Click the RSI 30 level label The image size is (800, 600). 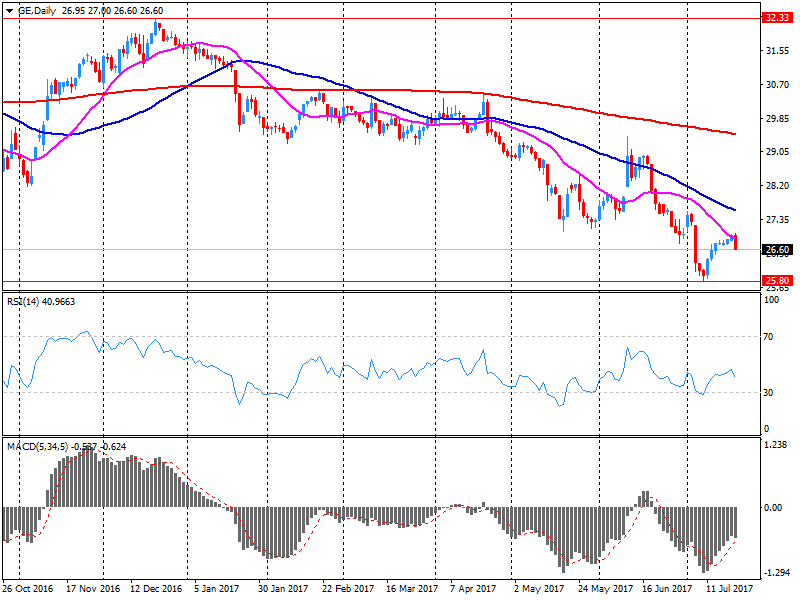click(x=768, y=393)
